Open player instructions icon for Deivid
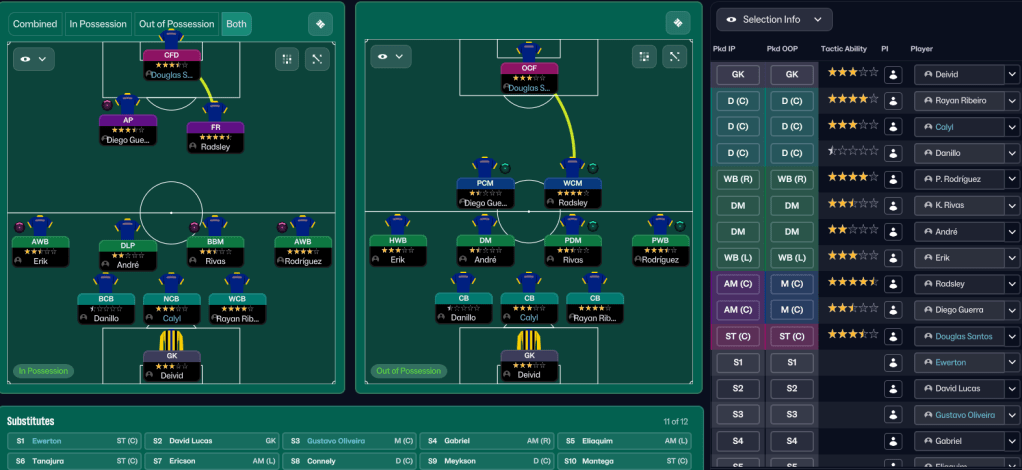The width and height of the screenshot is (1022, 470). (893, 74)
